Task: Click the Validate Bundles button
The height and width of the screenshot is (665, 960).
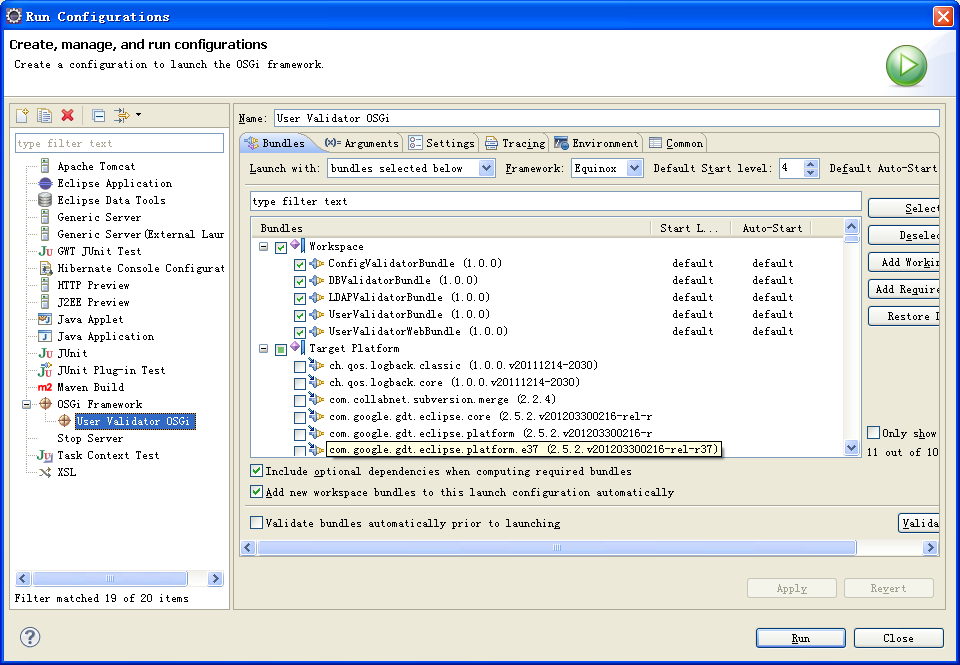Action: pyautogui.click(x=918, y=523)
